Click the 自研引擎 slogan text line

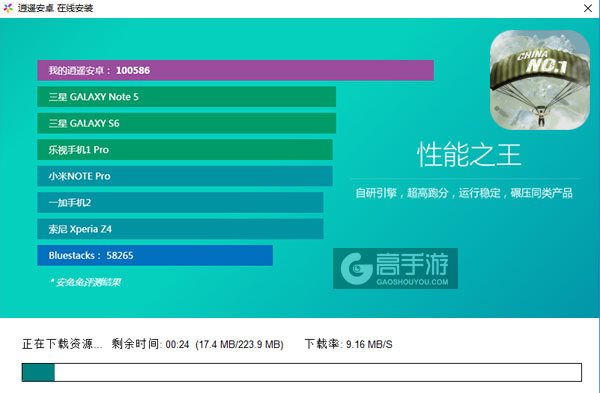[x=464, y=193]
